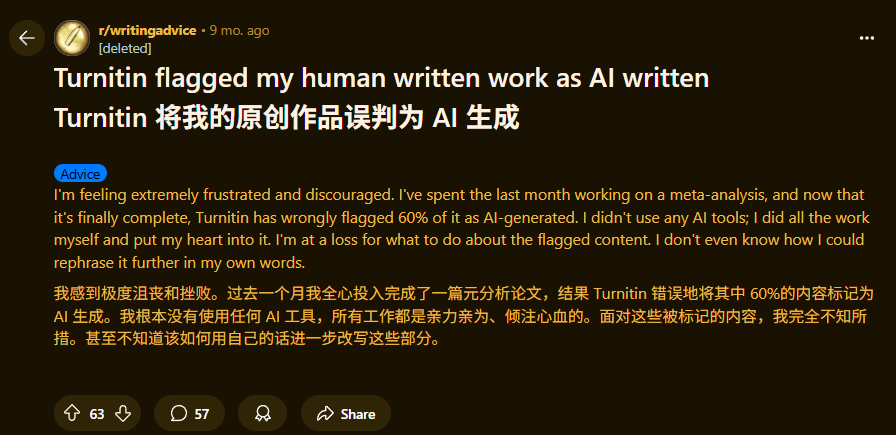The height and width of the screenshot is (435, 896).
Task: Open comments via the speech bubble icon
Action: pos(179,413)
